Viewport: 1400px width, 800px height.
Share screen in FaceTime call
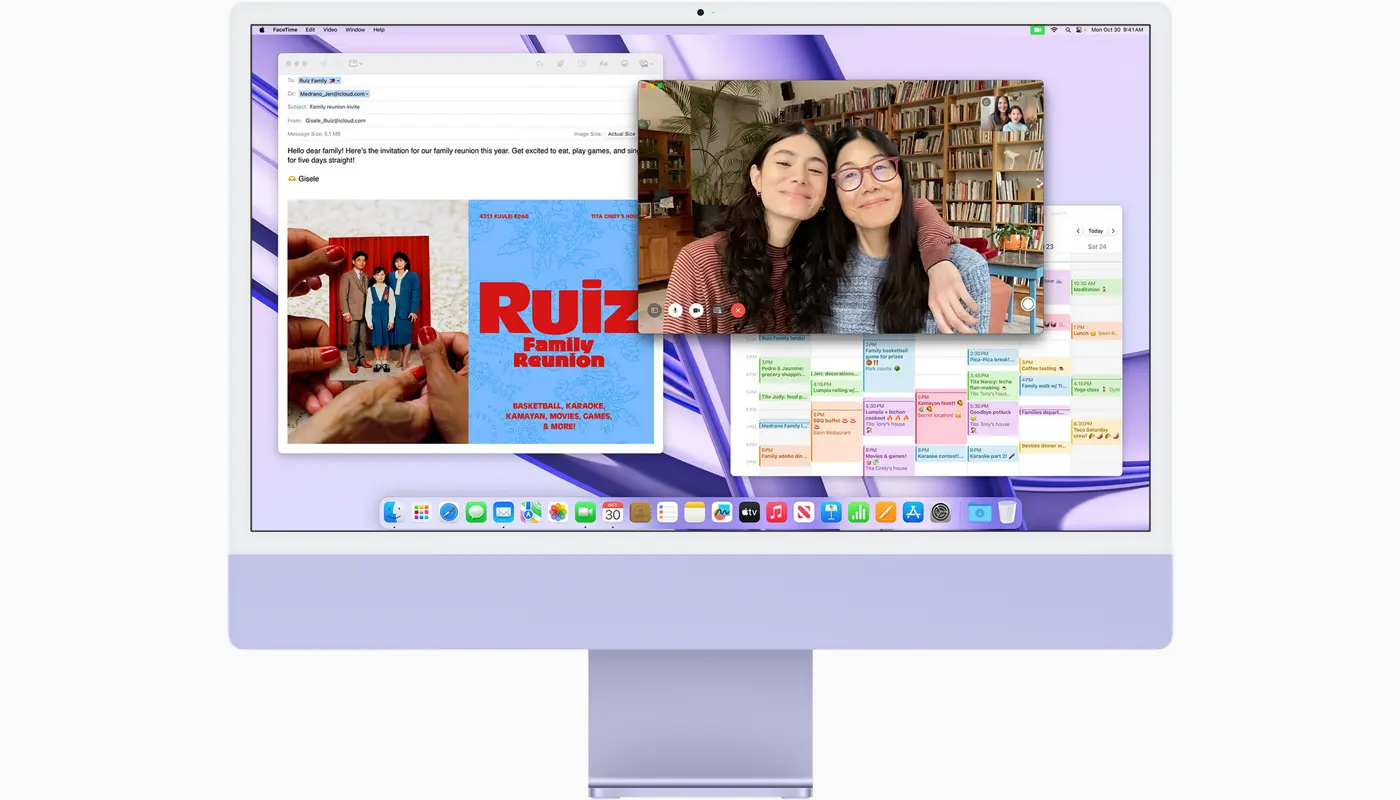click(x=717, y=310)
